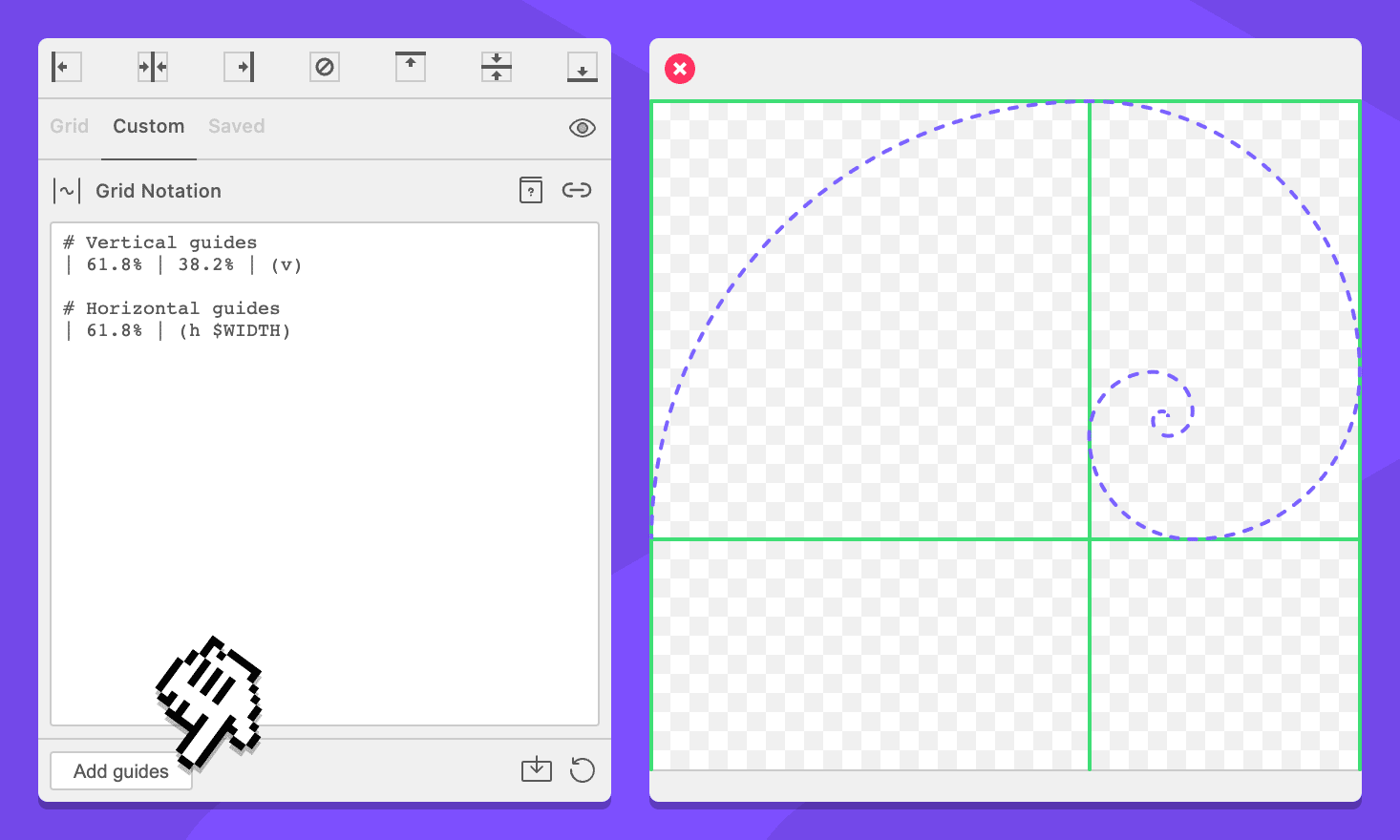This screenshot has height=840, width=1400.
Task: Reset the notation with circular arrow
Action: click(582, 769)
